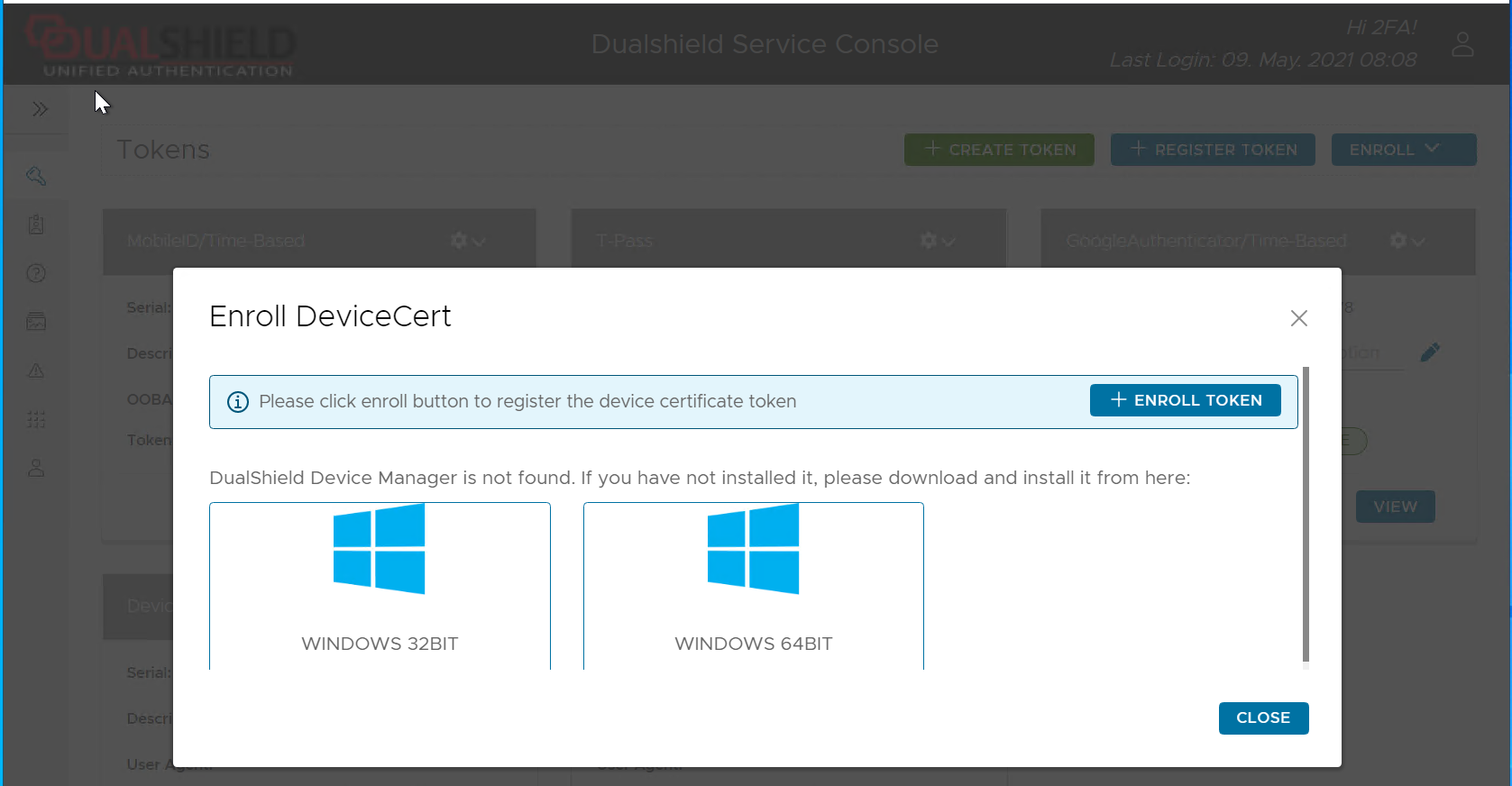1512x786 pixels.
Task: Open GoogleAuthenticator/Time-Based settings dropdown
Action: pyautogui.click(x=1407, y=241)
